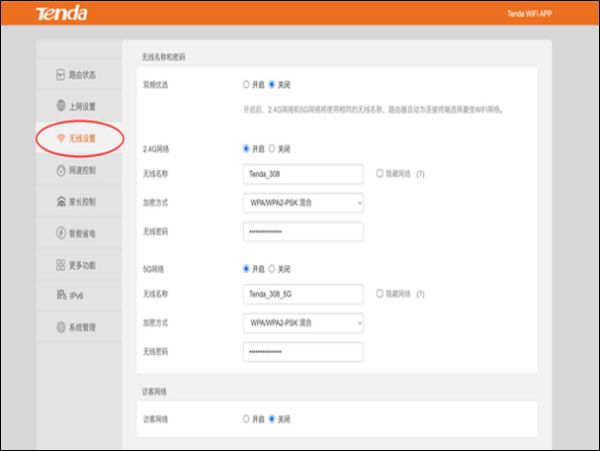This screenshot has height=451, width=600.
Task: Click the 无线设置 WiFi icon
Action: click(61, 138)
